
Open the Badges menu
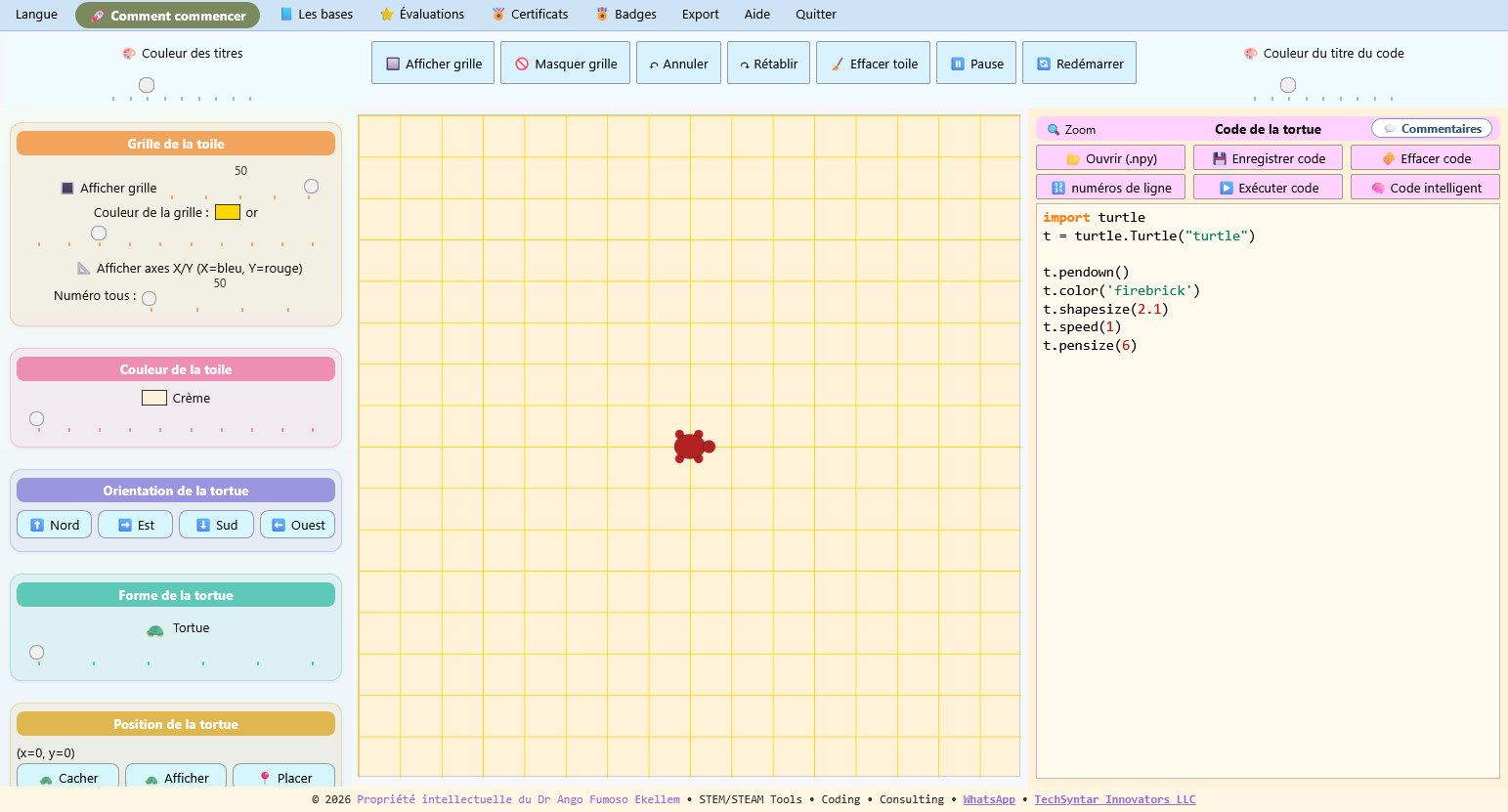625,15
